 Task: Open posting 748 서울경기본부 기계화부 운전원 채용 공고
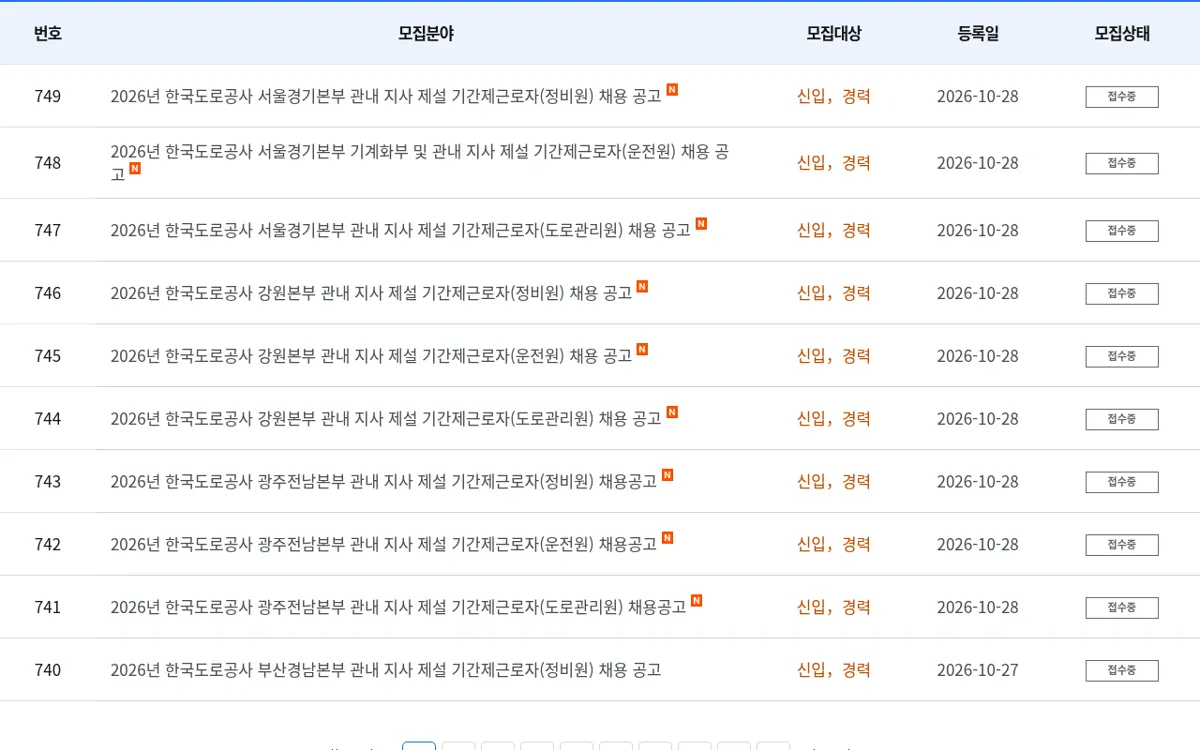[420, 162]
